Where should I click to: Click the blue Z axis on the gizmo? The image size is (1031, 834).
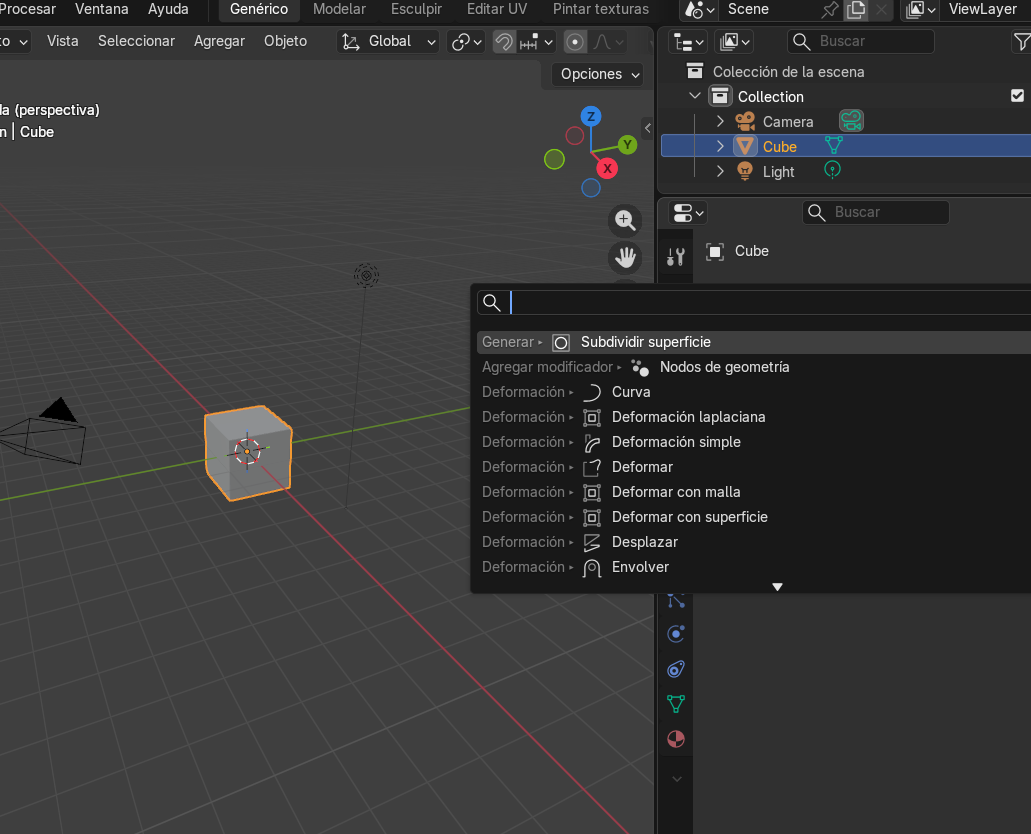(591, 117)
